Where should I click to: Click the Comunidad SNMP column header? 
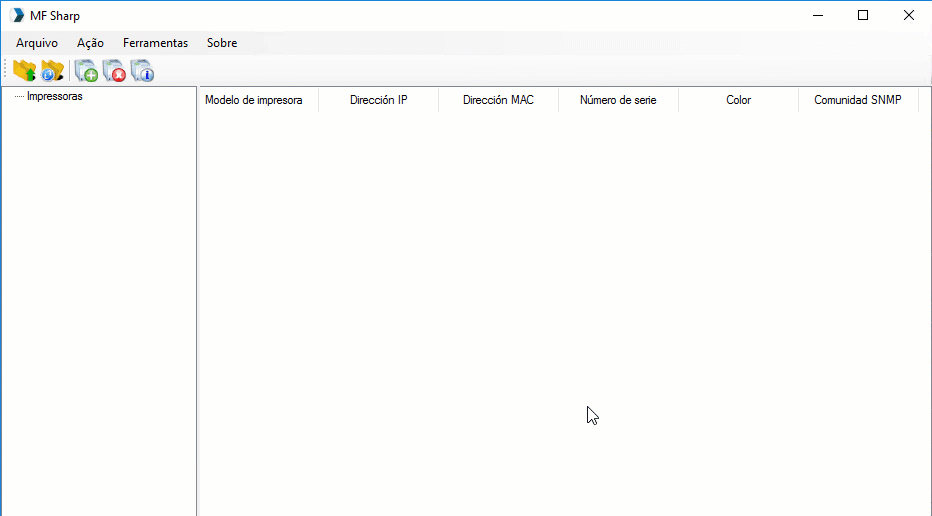[x=858, y=100]
